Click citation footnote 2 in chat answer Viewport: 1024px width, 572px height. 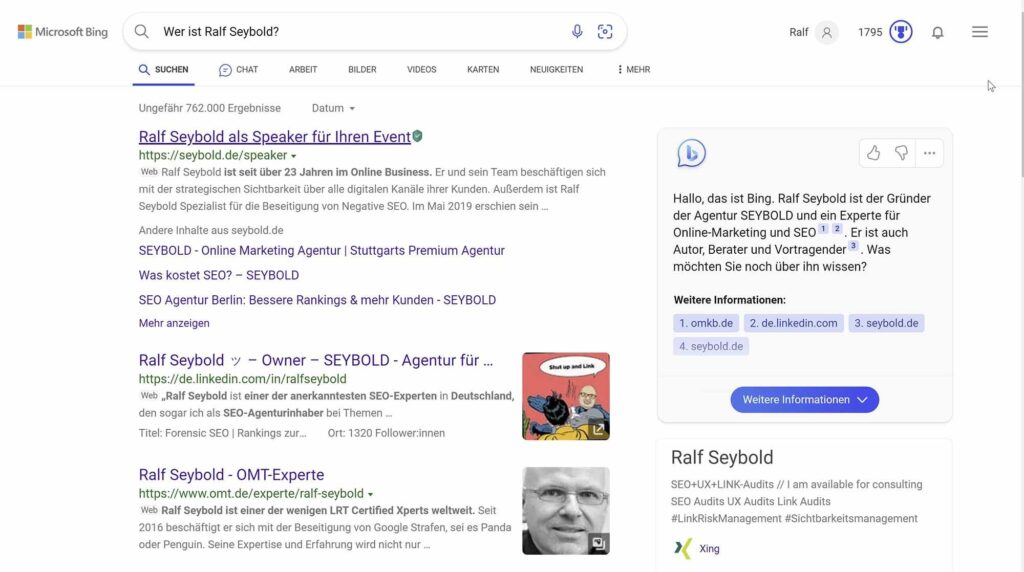pos(837,229)
